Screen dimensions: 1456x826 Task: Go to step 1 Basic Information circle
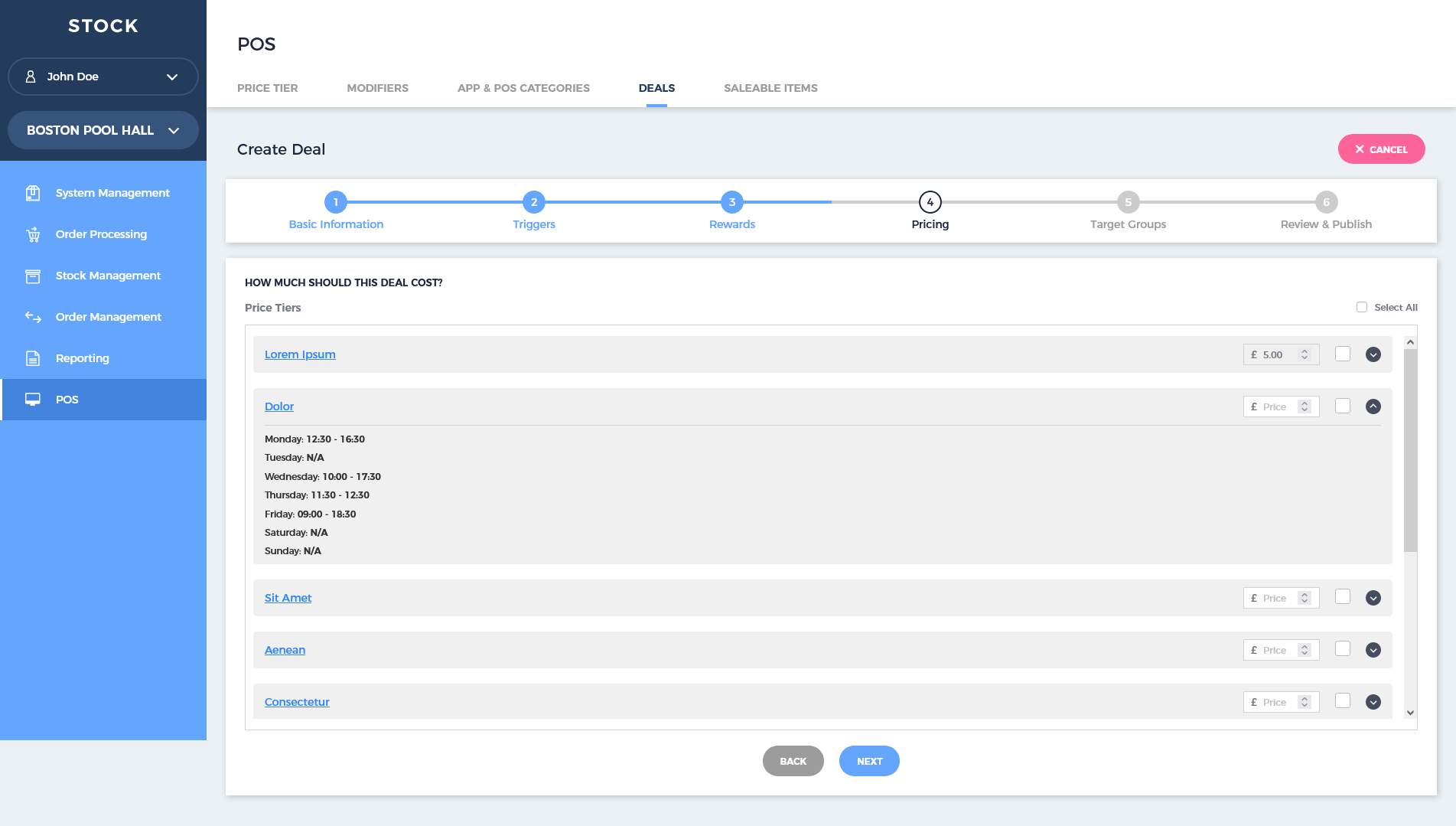point(336,202)
